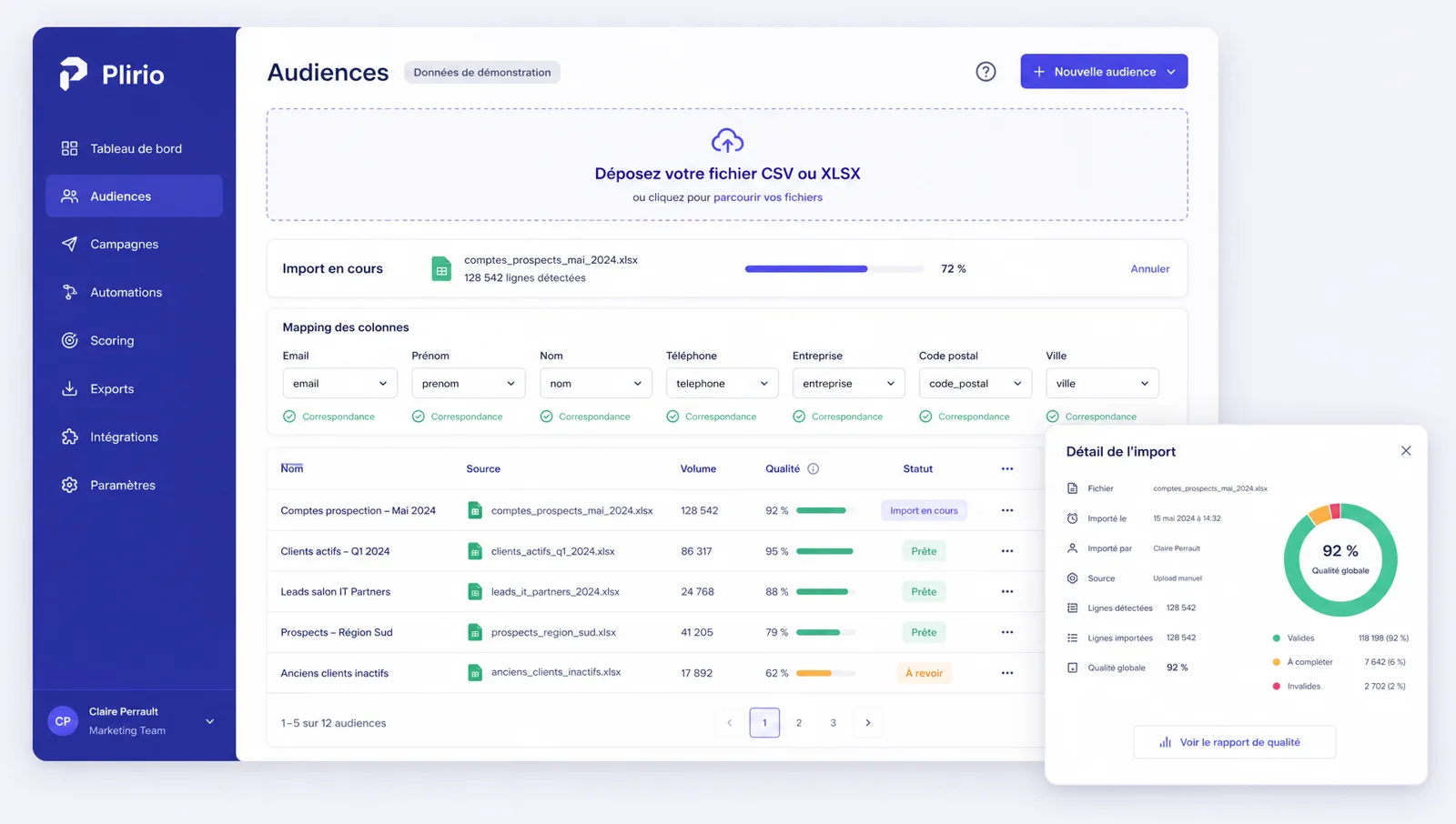Screen dimensions: 1456x824
Task: Go to pagination page 2
Action: click(799, 722)
